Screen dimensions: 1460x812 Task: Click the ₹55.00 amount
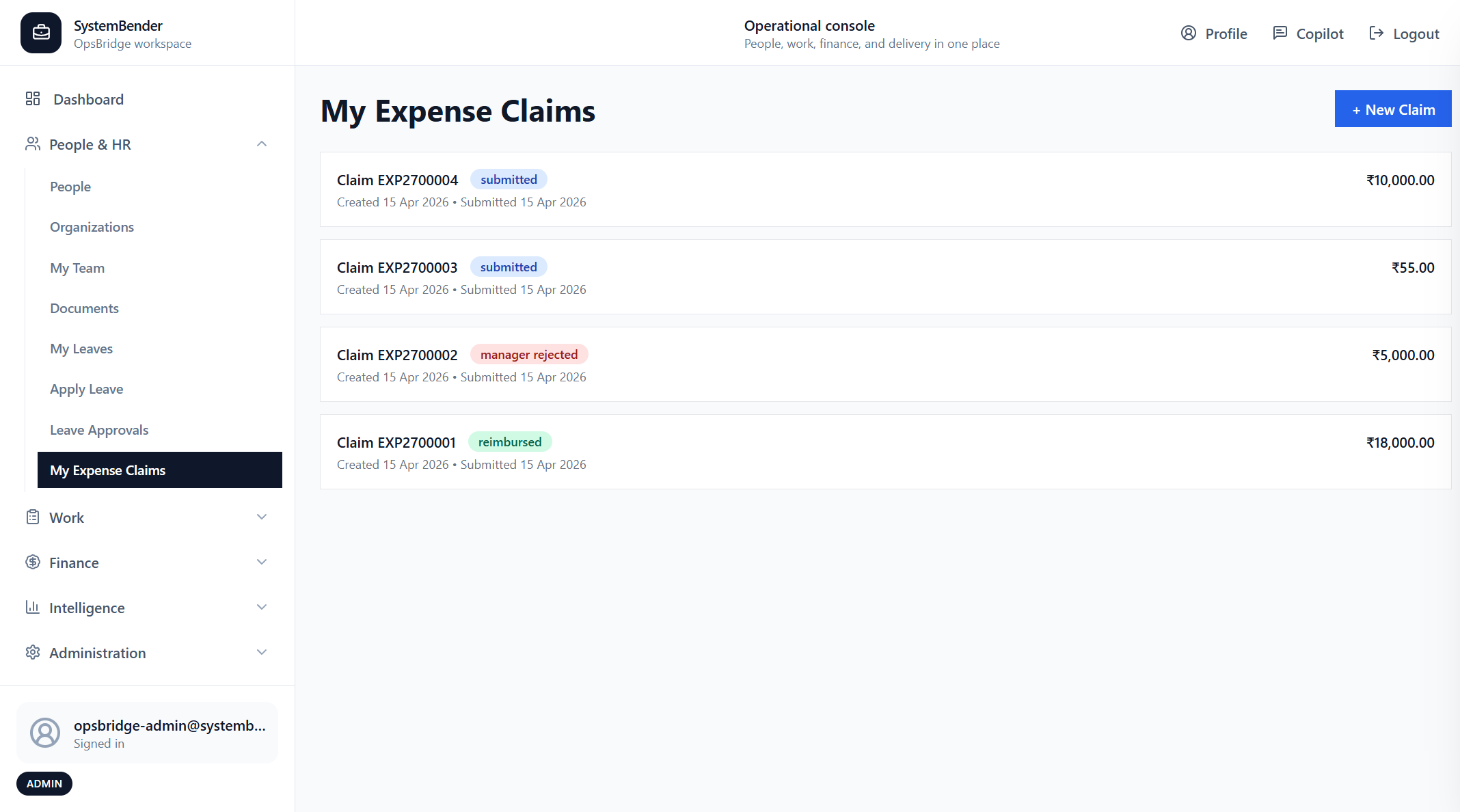click(x=1413, y=268)
